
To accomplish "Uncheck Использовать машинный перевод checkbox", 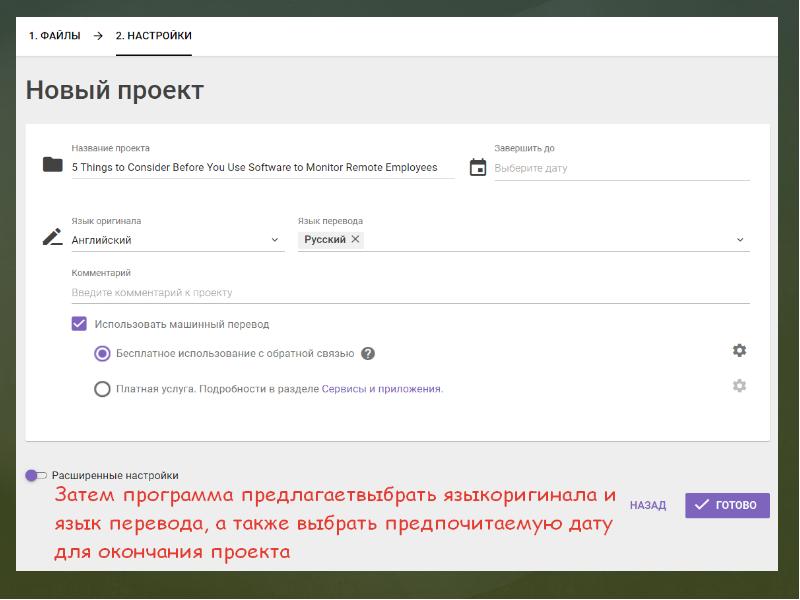I will [79, 324].
